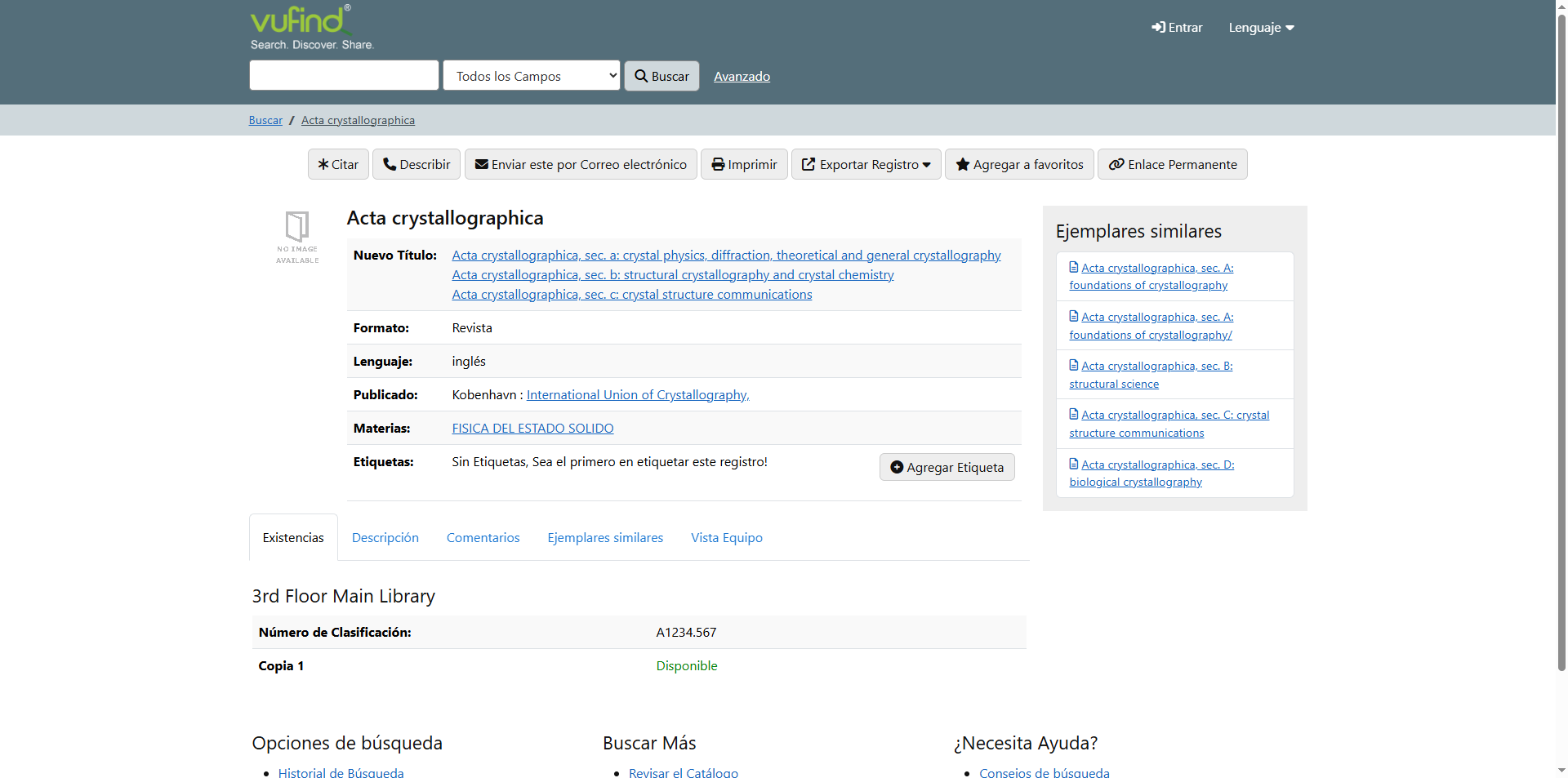This screenshot has height=778, width=1568.
Task: Click the asterisk icon on Citar
Action: coord(323,164)
